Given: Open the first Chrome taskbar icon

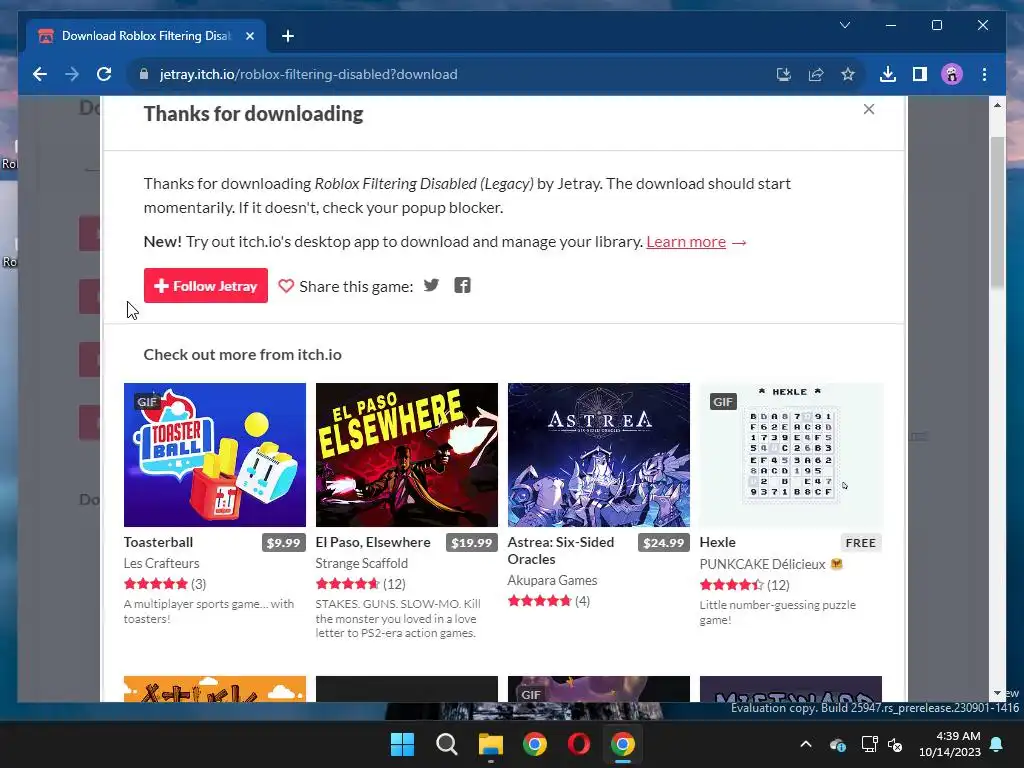Looking at the screenshot, I should (535, 744).
